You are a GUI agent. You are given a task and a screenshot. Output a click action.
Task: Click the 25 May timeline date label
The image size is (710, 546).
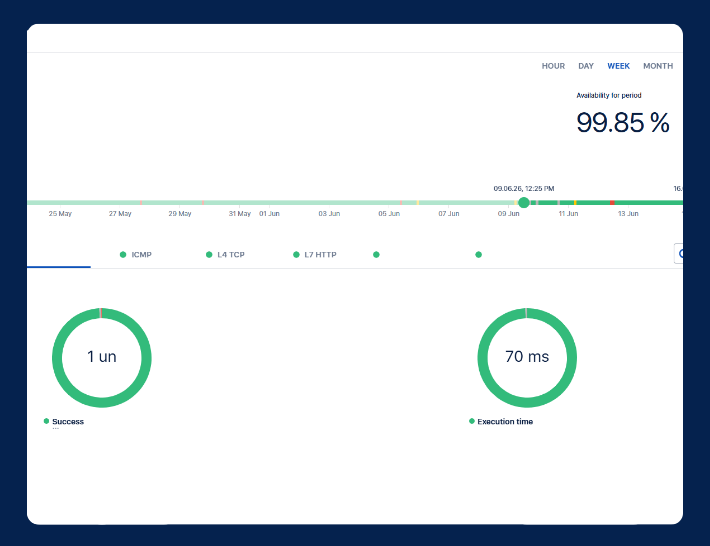point(60,214)
